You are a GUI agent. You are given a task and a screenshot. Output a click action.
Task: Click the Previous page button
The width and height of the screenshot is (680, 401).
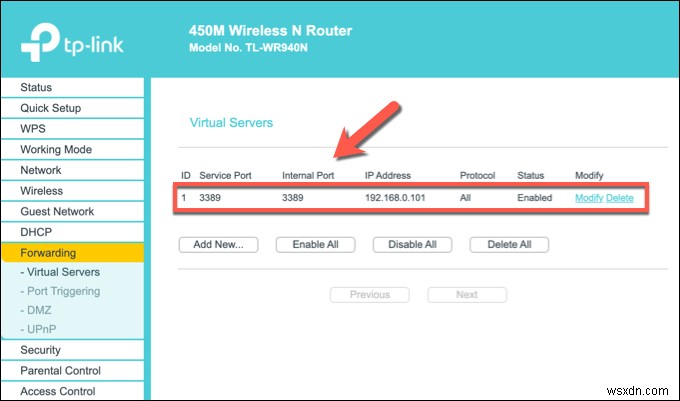(x=369, y=295)
